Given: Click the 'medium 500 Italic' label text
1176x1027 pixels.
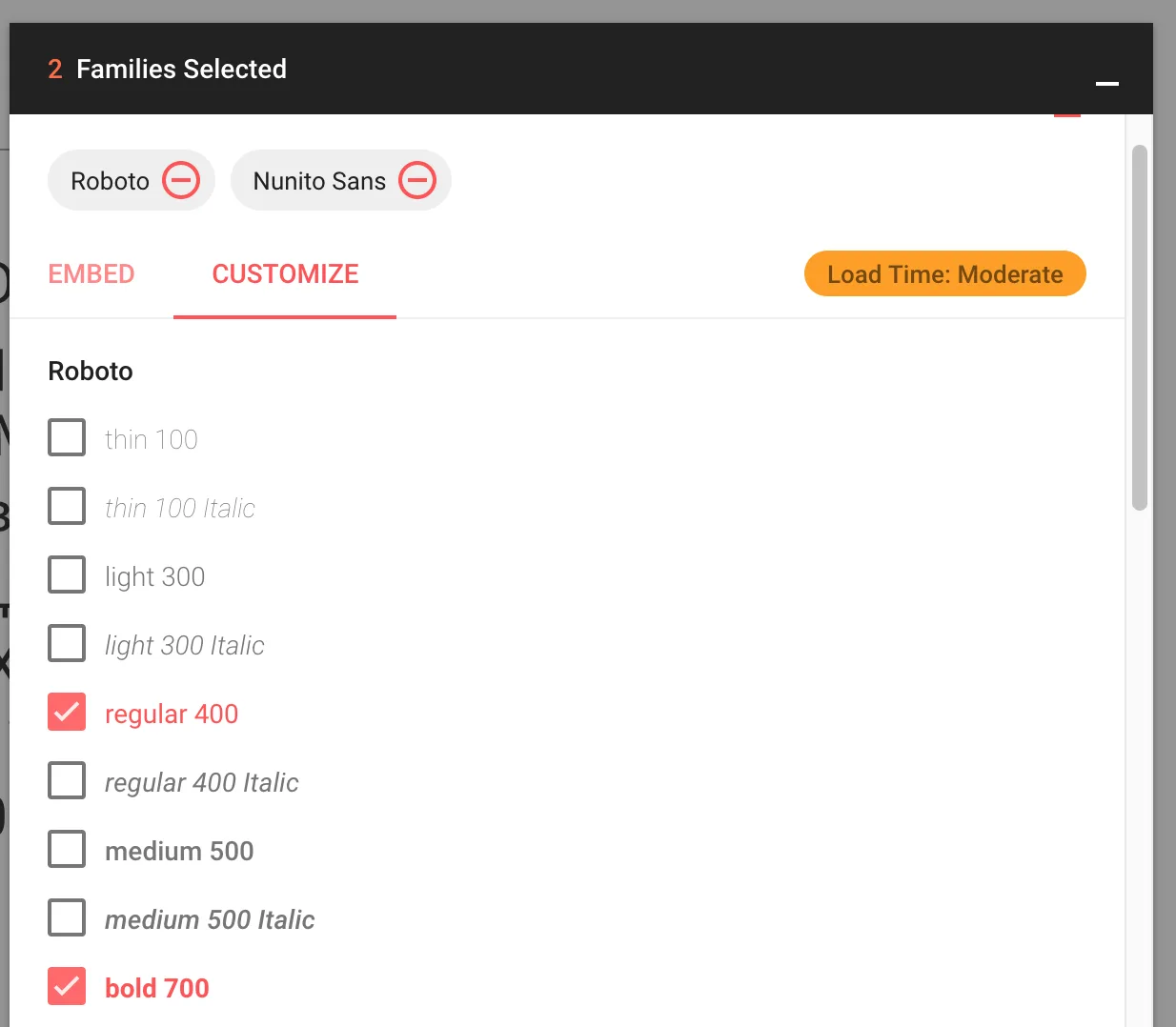Looking at the screenshot, I should pyautogui.click(x=210, y=919).
